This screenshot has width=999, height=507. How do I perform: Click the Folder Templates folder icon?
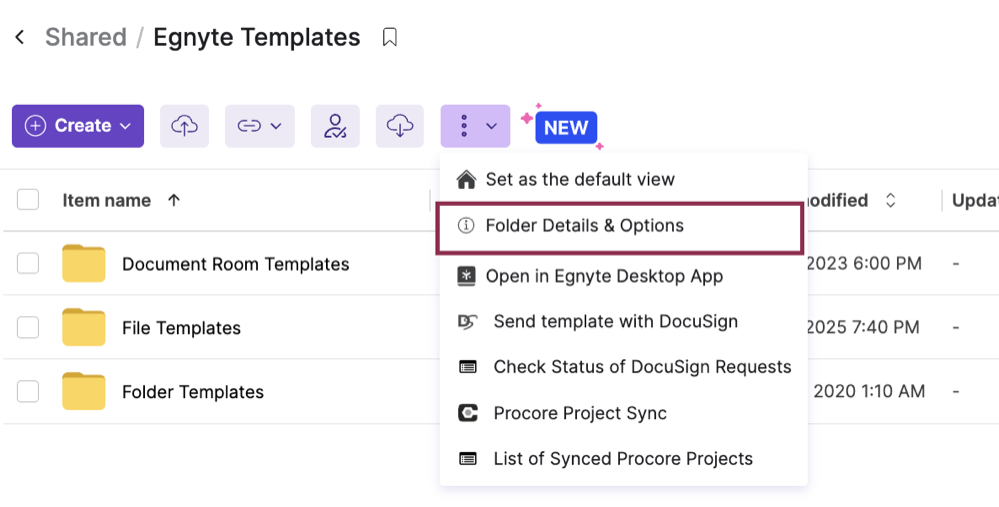[83, 390]
